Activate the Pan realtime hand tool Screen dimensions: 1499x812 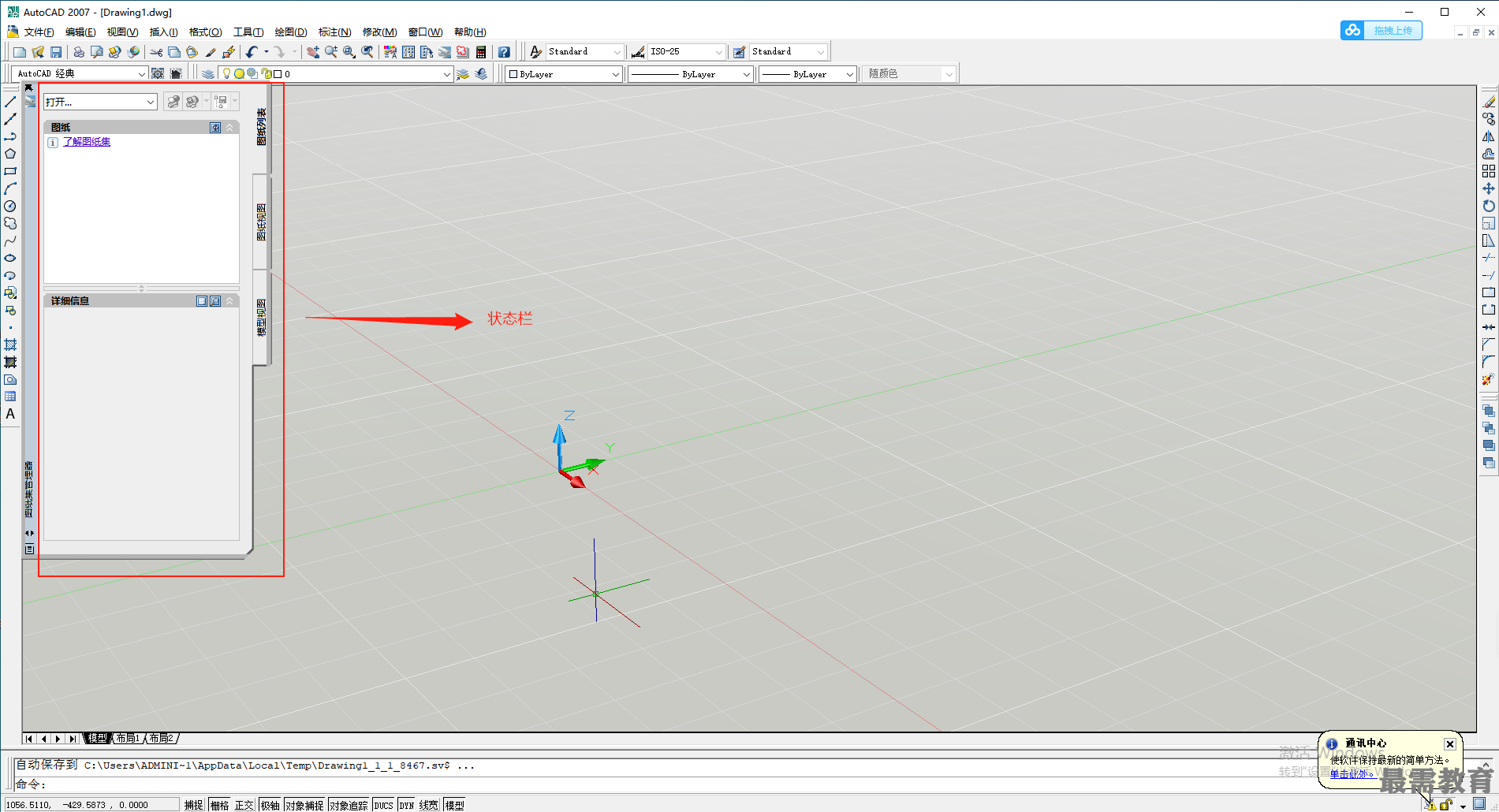coord(313,52)
